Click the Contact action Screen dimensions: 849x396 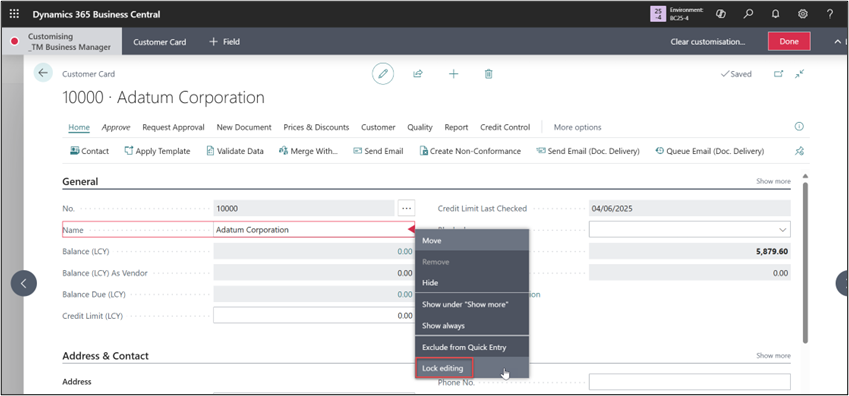(x=89, y=151)
